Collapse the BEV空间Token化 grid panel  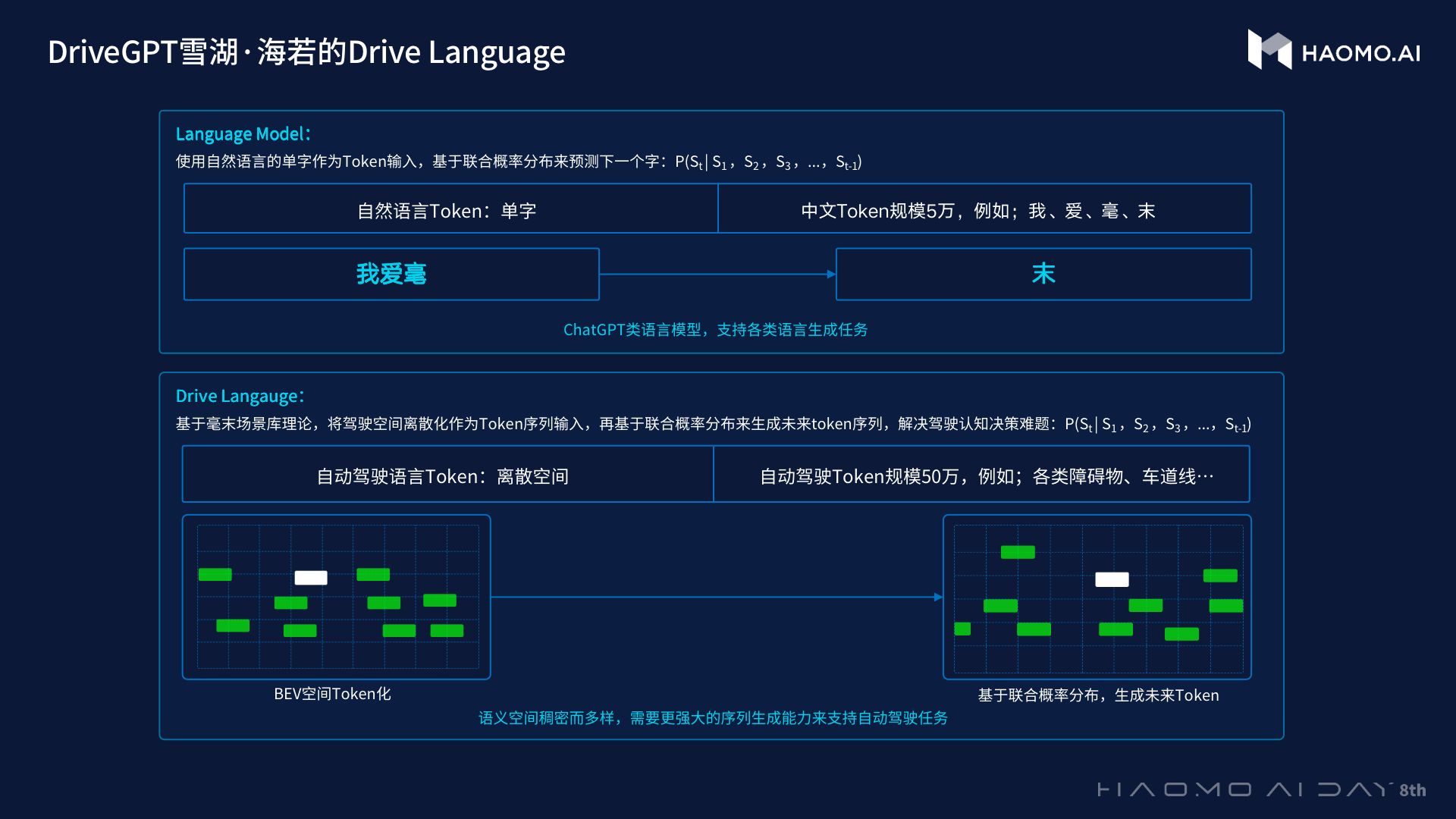[x=336, y=597]
